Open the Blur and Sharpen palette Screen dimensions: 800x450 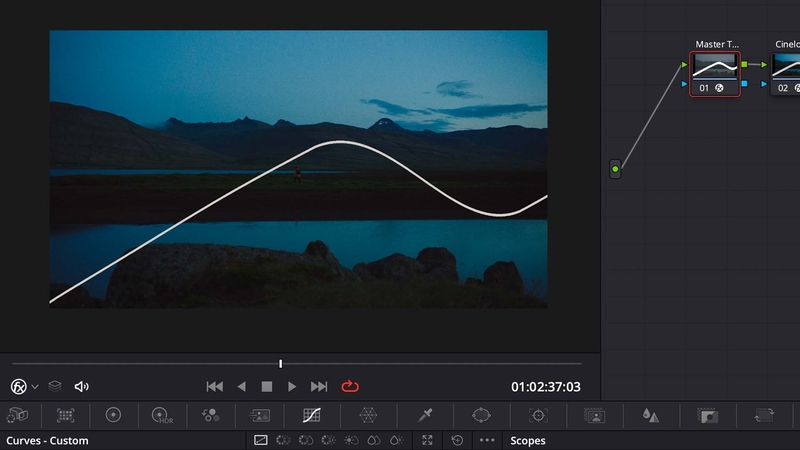coord(651,414)
